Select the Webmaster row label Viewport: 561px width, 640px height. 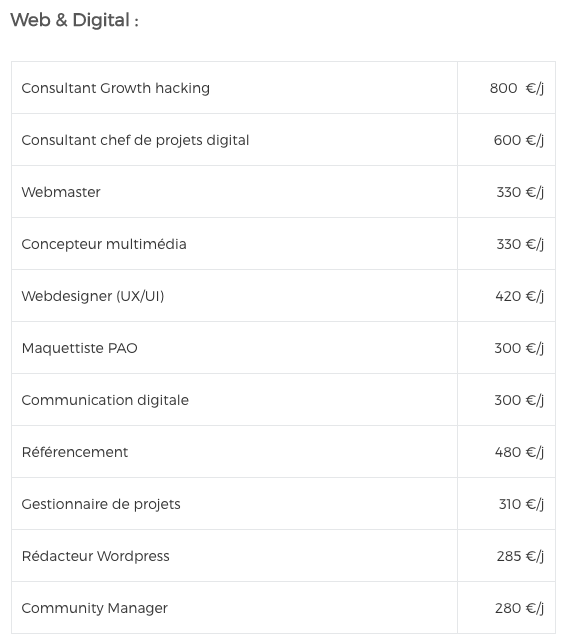(61, 192)
